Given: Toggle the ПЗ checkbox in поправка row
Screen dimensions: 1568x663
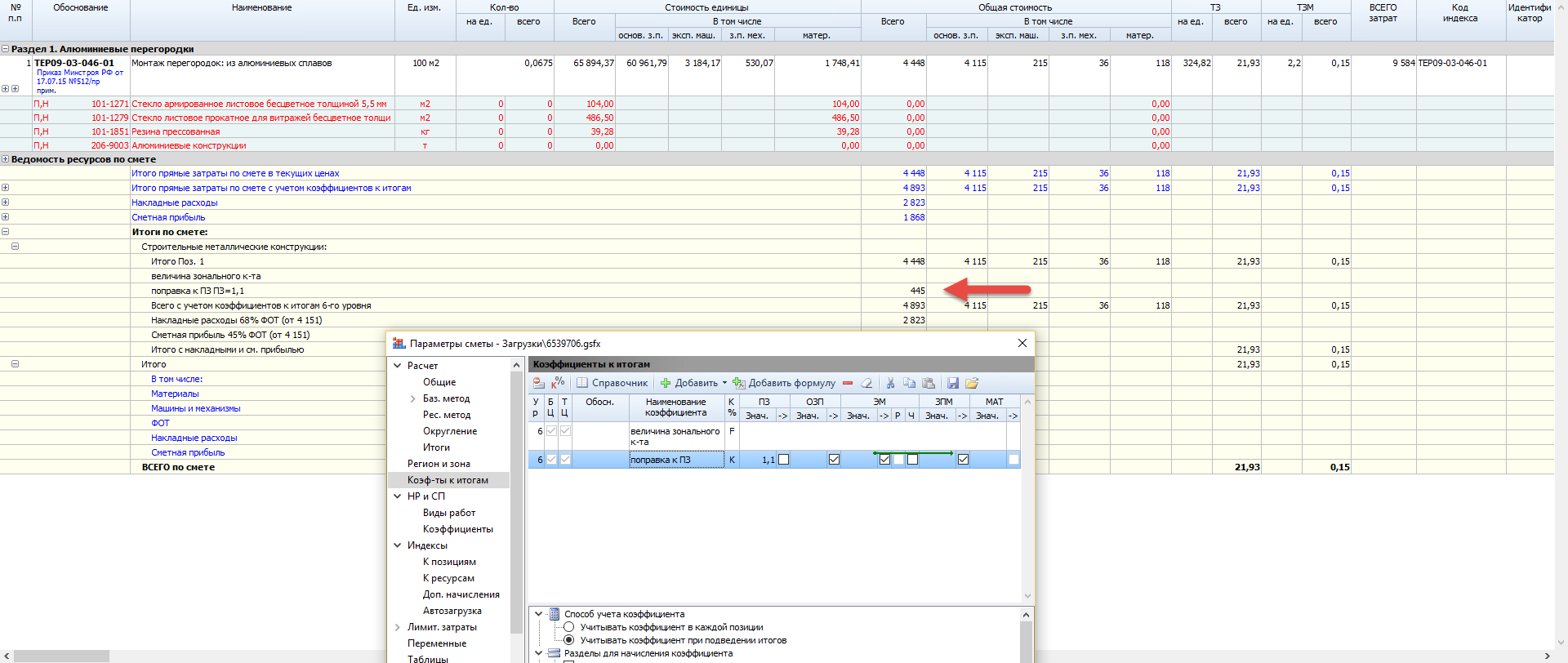Looking at the screenshot, I should pos(784,460).
